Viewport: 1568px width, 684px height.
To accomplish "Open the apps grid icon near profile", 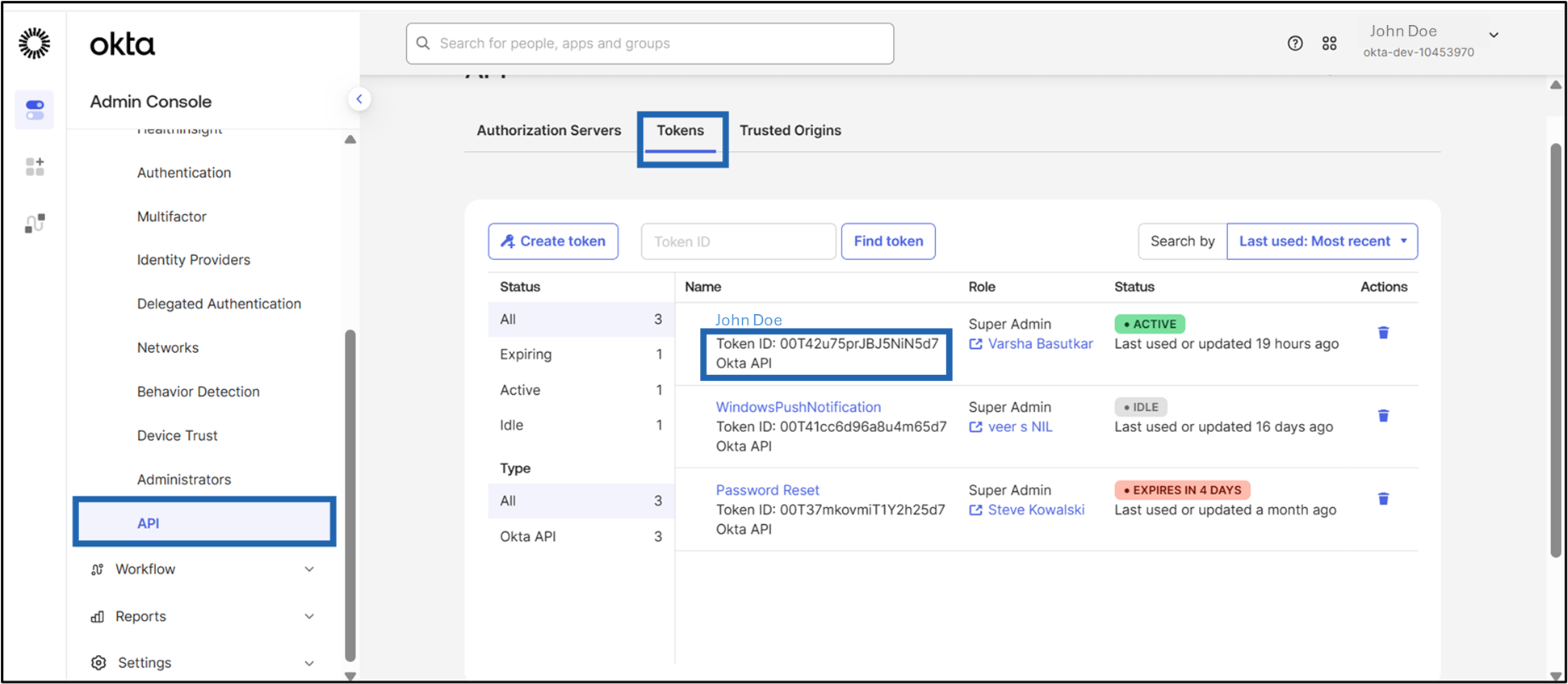I will click(1330, 44).
